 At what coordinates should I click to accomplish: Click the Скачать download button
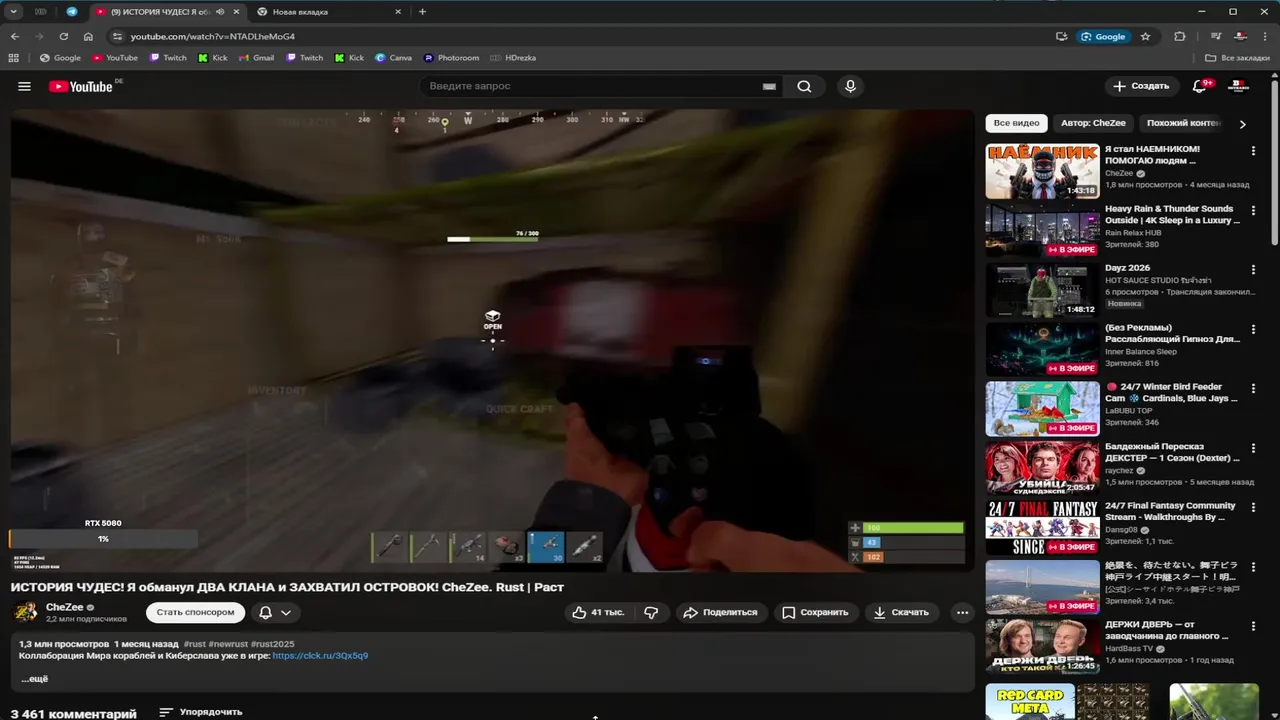point(902,612)
